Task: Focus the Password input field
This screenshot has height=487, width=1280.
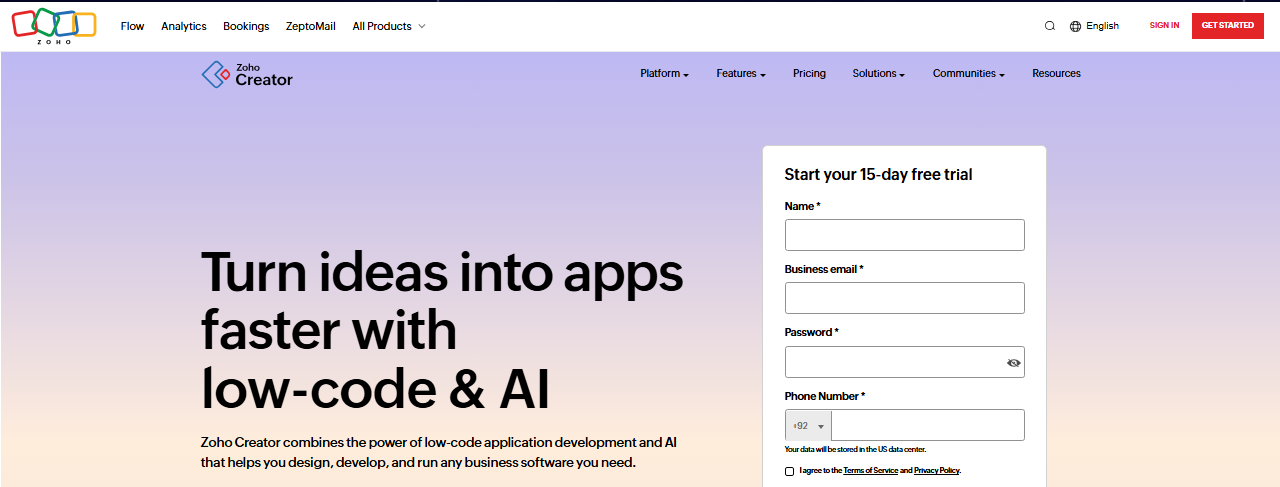Action: click(905, 362)
